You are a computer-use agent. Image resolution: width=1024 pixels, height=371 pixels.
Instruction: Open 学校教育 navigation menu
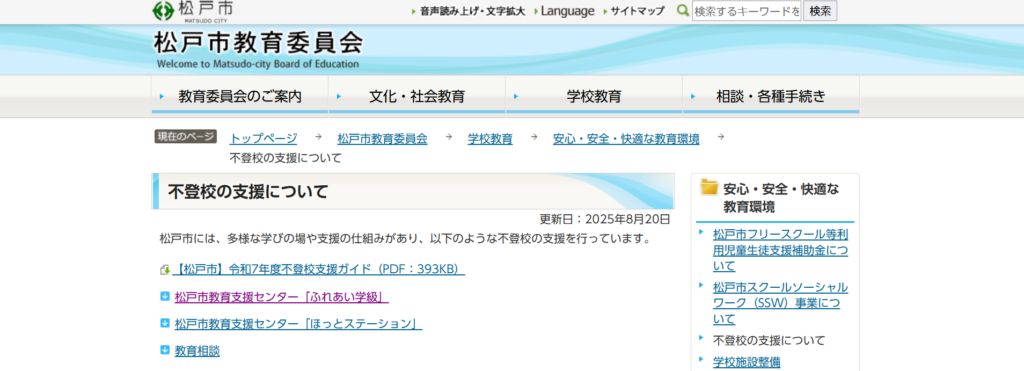(594, 97)
